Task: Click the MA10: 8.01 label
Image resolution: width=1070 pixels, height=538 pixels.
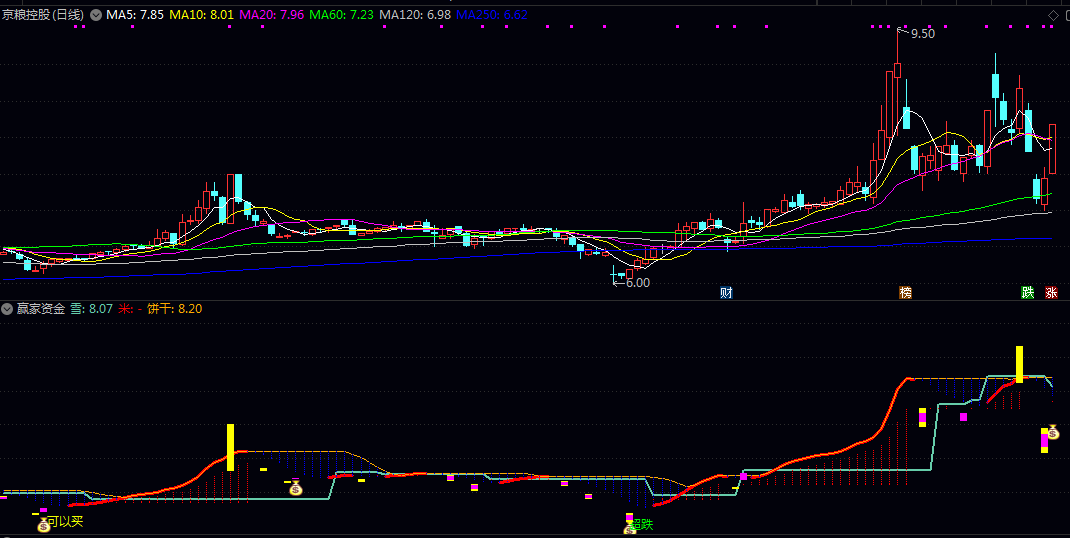Action: coord(201,15)
